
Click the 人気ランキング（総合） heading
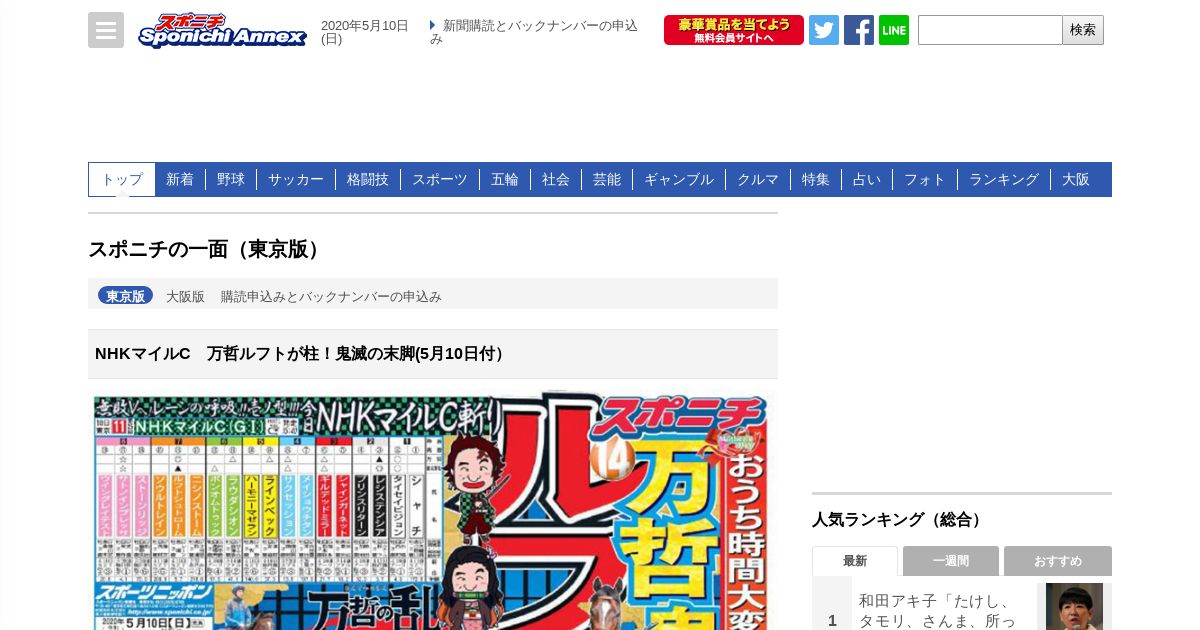click(900, 520)
